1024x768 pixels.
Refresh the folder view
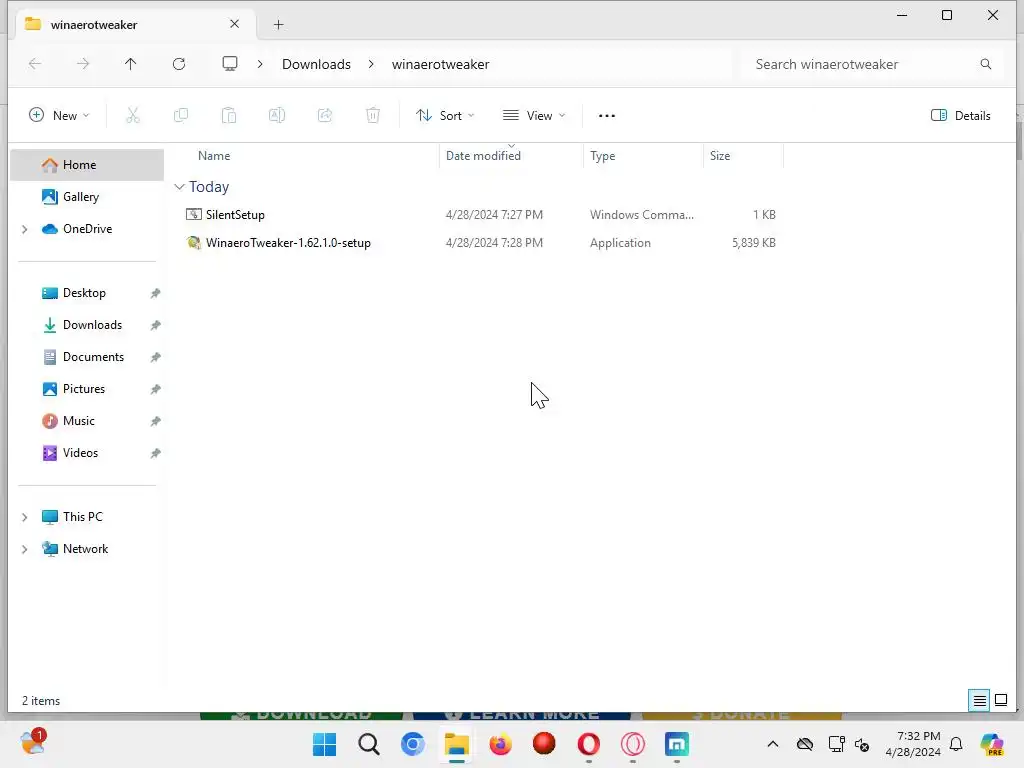click(x=179, y=64)
